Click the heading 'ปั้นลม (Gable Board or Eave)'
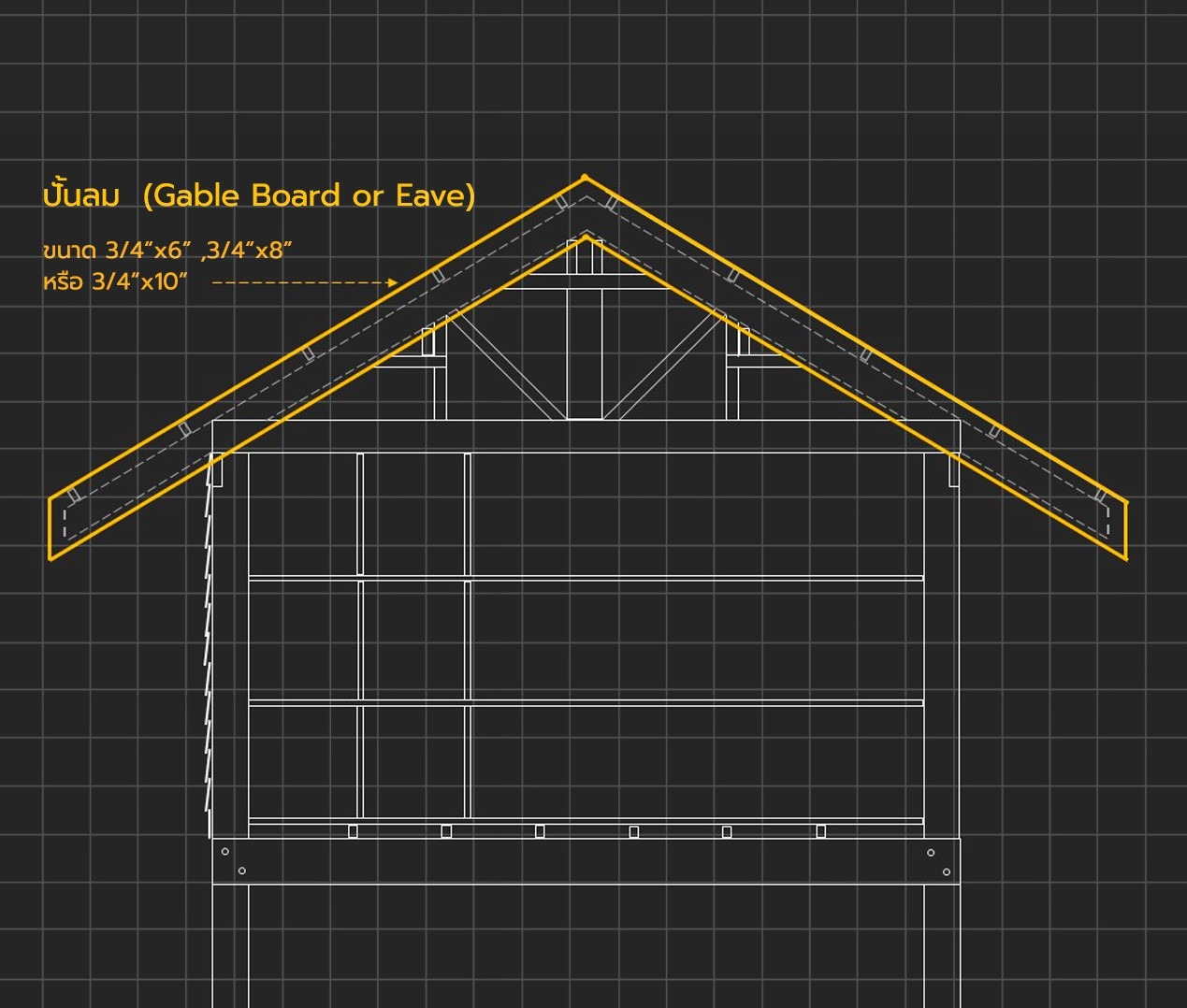 tap(259, 194)
